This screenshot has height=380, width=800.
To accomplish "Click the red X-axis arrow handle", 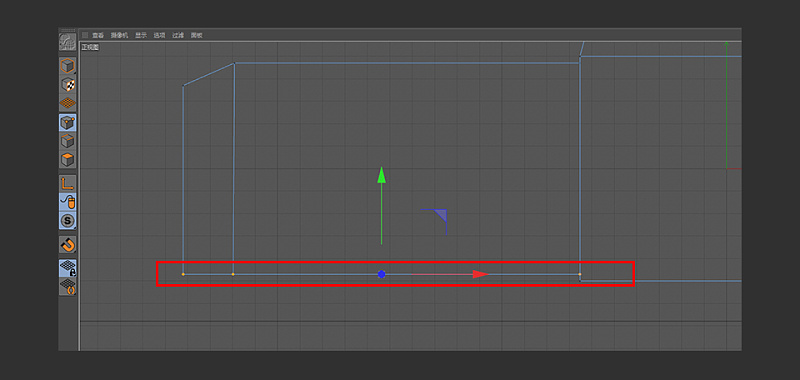I will (481, 274).
